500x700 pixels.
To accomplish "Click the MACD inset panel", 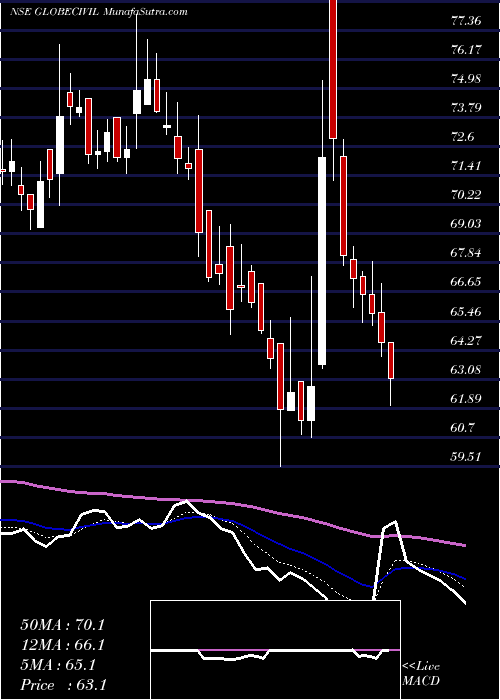I will 275,650.
